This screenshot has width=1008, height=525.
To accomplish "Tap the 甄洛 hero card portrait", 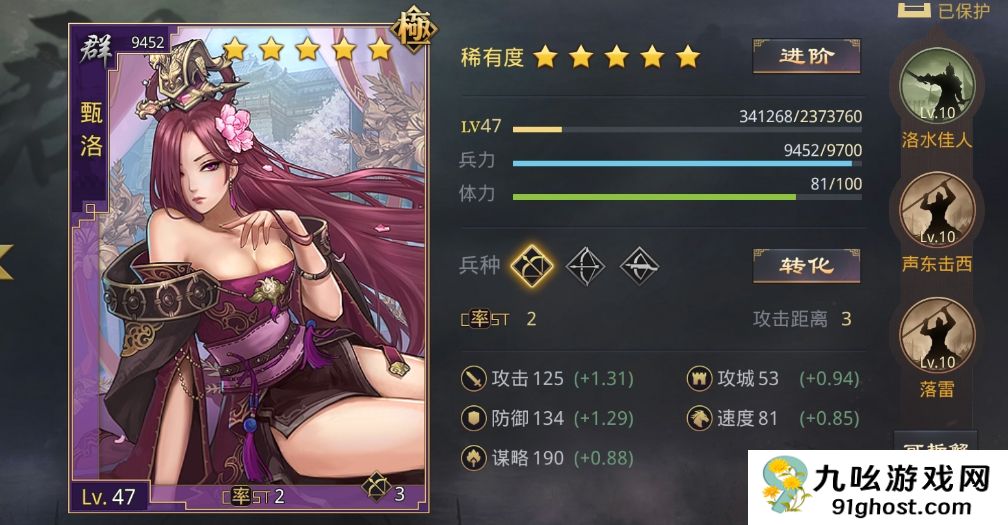I will pyautogui.click(x=249, y=267).
